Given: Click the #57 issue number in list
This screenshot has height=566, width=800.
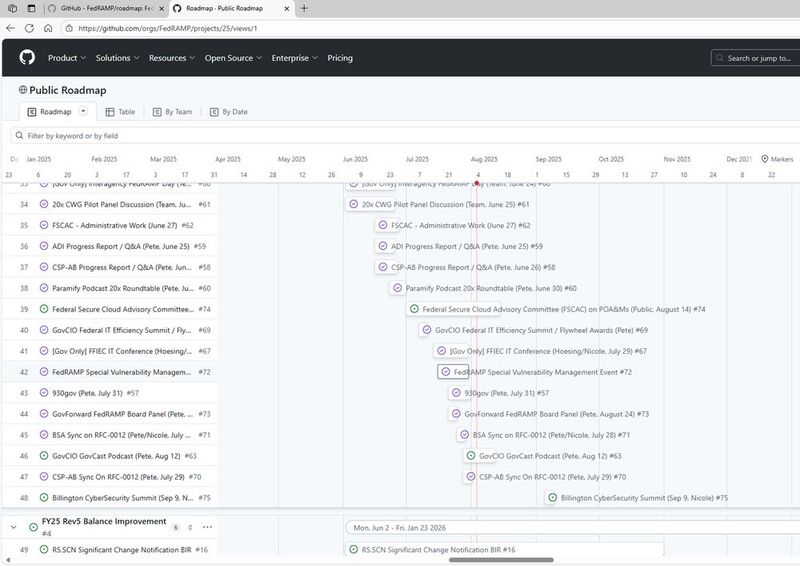Looking at the screenshot, I should [x=132, y=393].
